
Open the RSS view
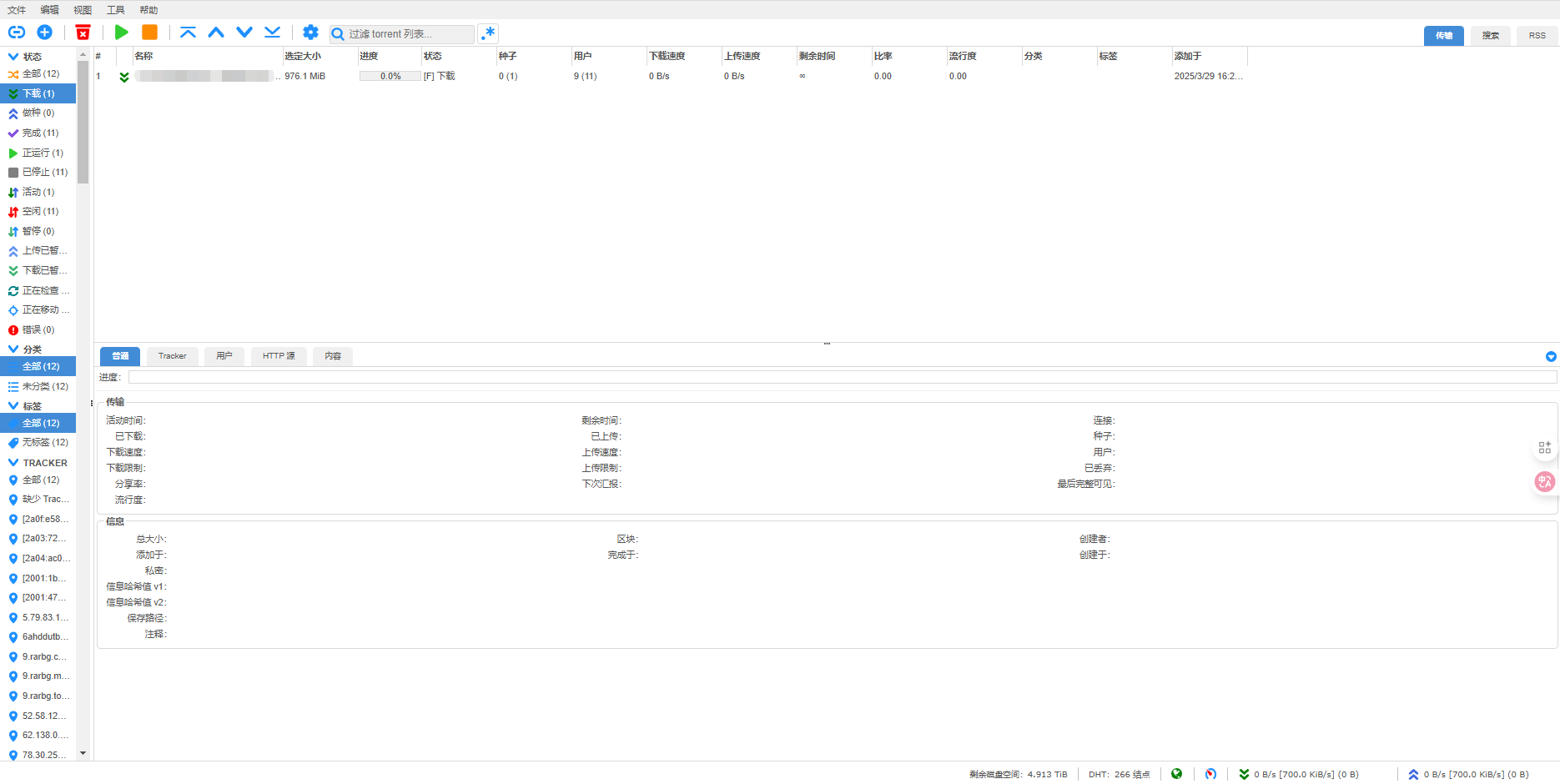pyautogui.click(x=1537, y=35)
